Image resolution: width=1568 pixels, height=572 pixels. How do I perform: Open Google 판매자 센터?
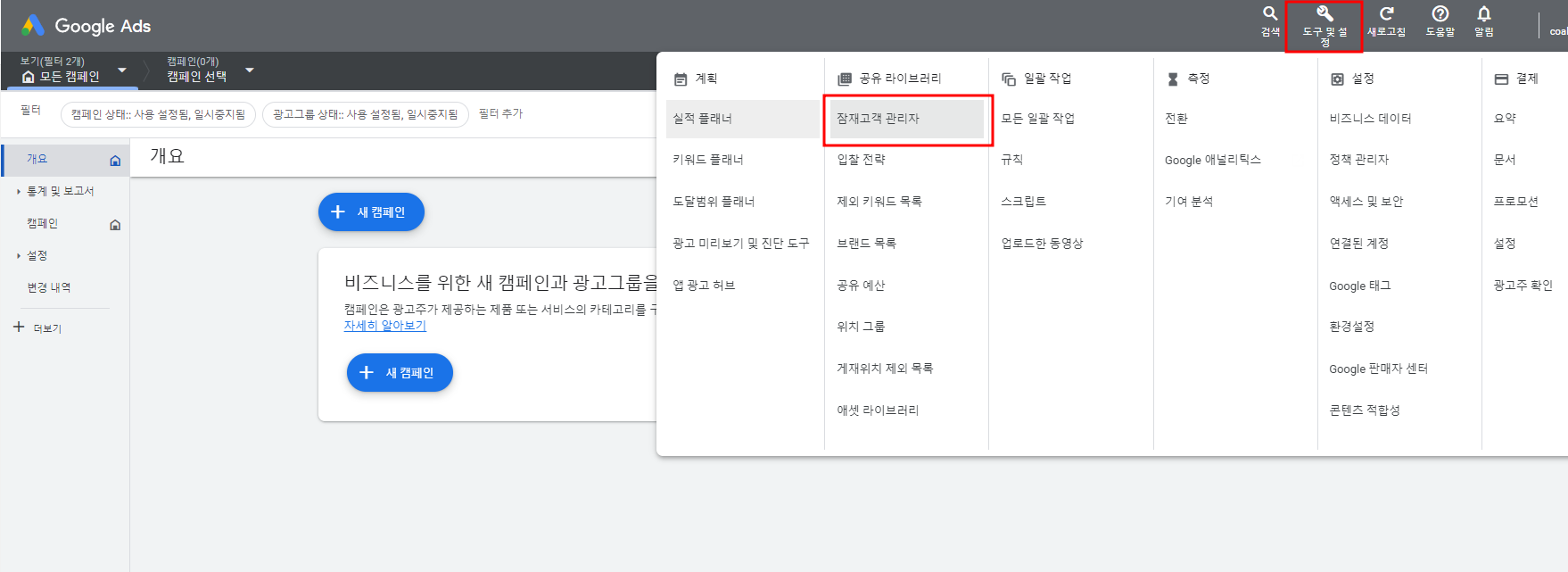pos(1379,369)
